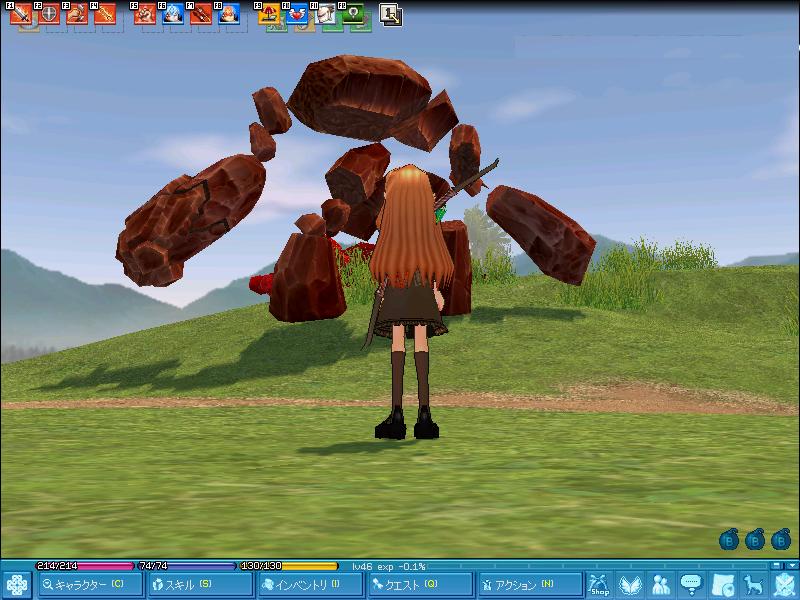The image size is (800, 600).
Task: Open the map icon in bottom bar
Action: [722, 584]
